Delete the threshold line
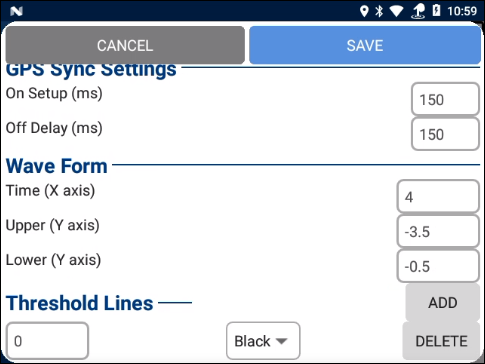The height and width of the screenshot is (364, 485). click(441, 341)
